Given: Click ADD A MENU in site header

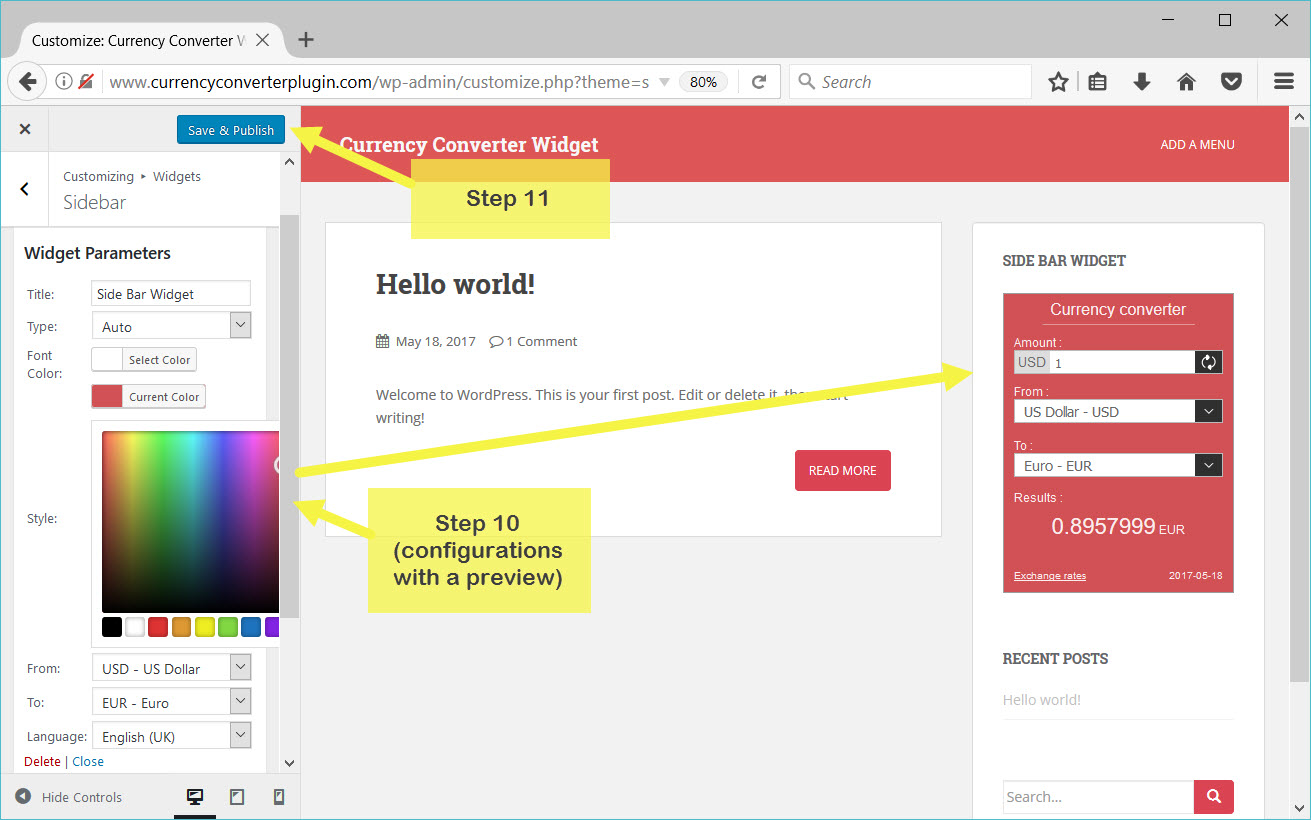Looking at the screenshot, I should click(1197, 144).
